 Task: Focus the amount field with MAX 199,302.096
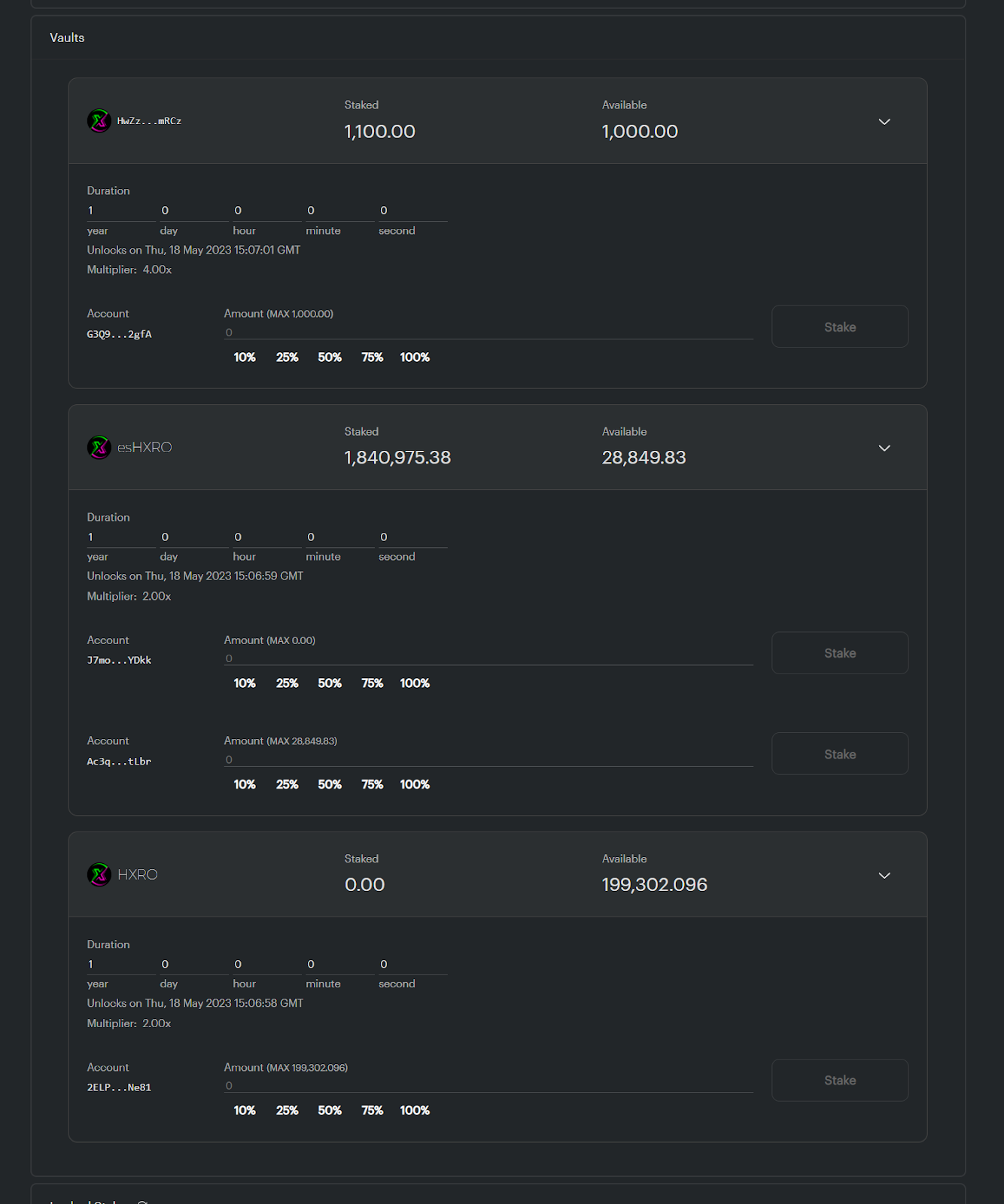tap(488, 1086)
